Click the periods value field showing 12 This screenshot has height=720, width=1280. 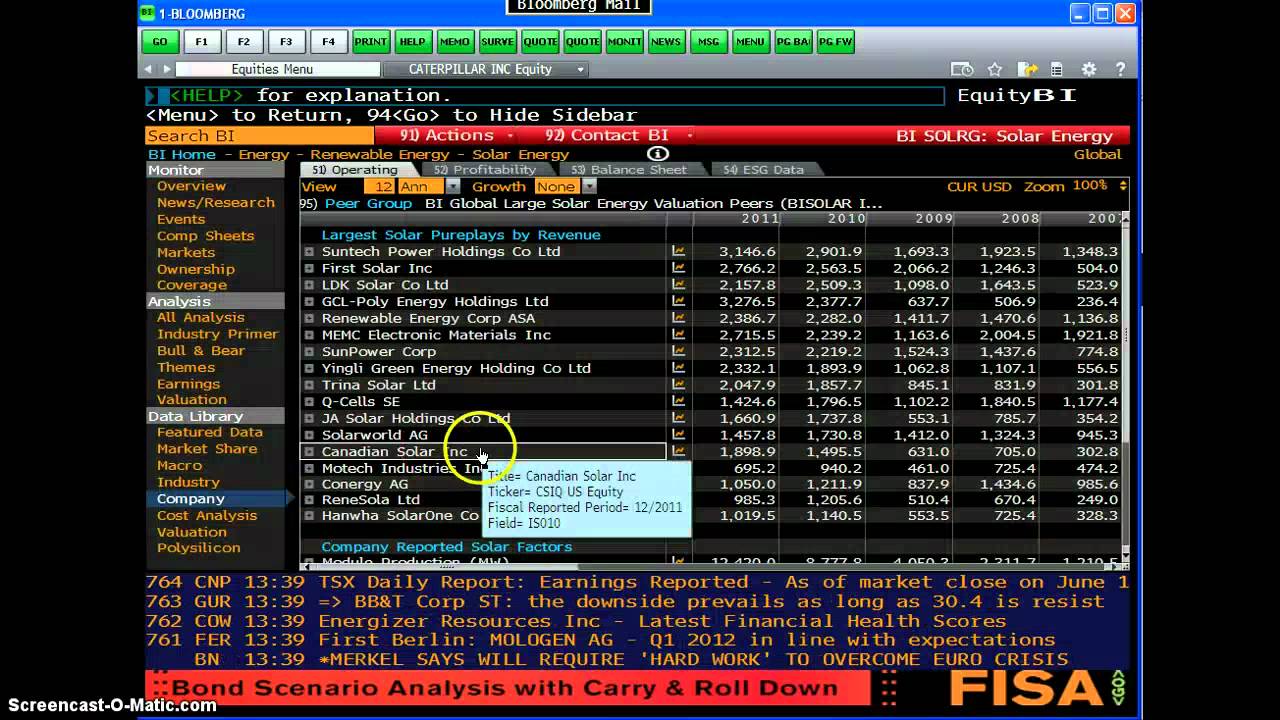pyautogui.click(x=381, y=187)
